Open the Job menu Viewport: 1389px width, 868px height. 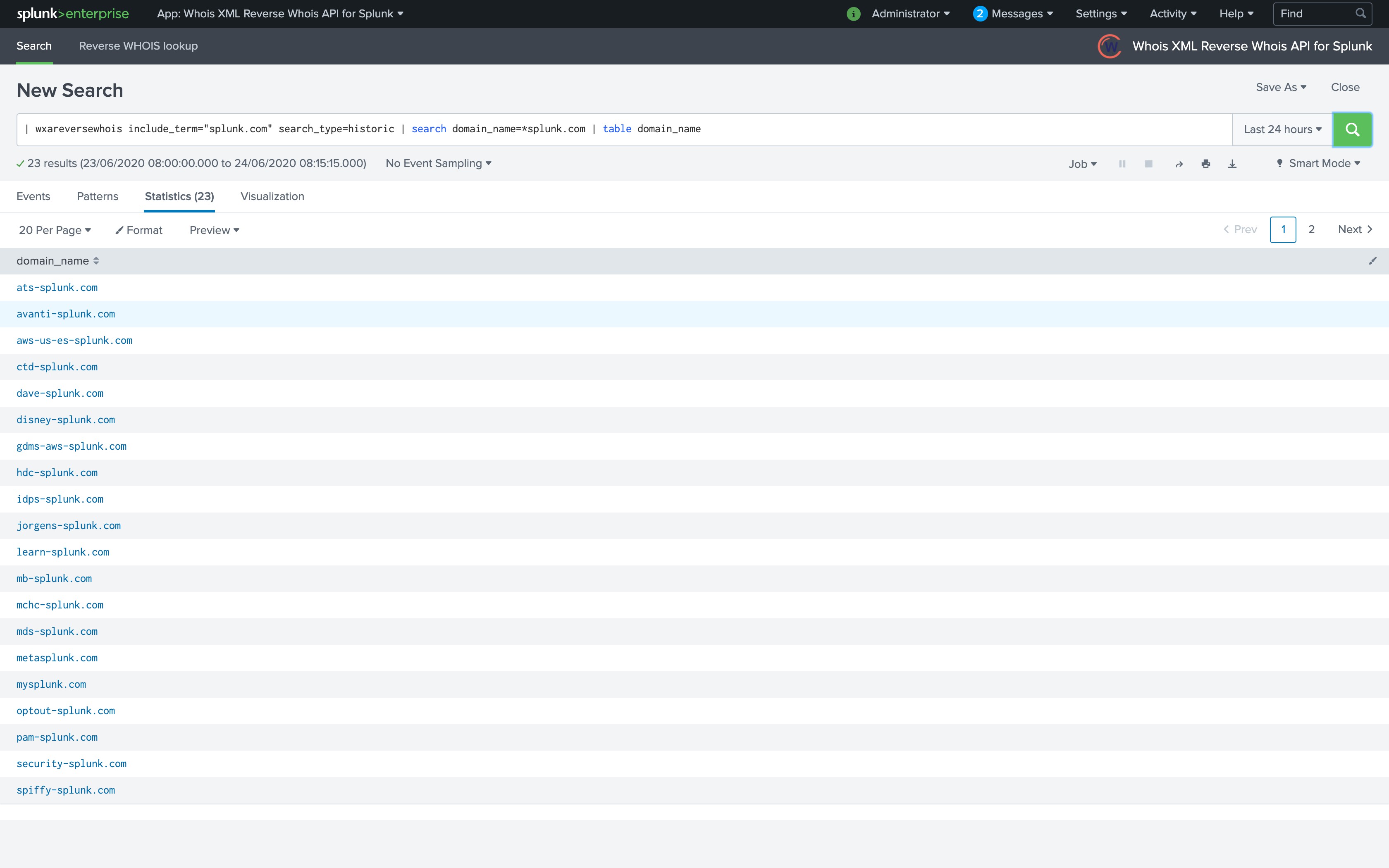click(x=1083, y=164)
